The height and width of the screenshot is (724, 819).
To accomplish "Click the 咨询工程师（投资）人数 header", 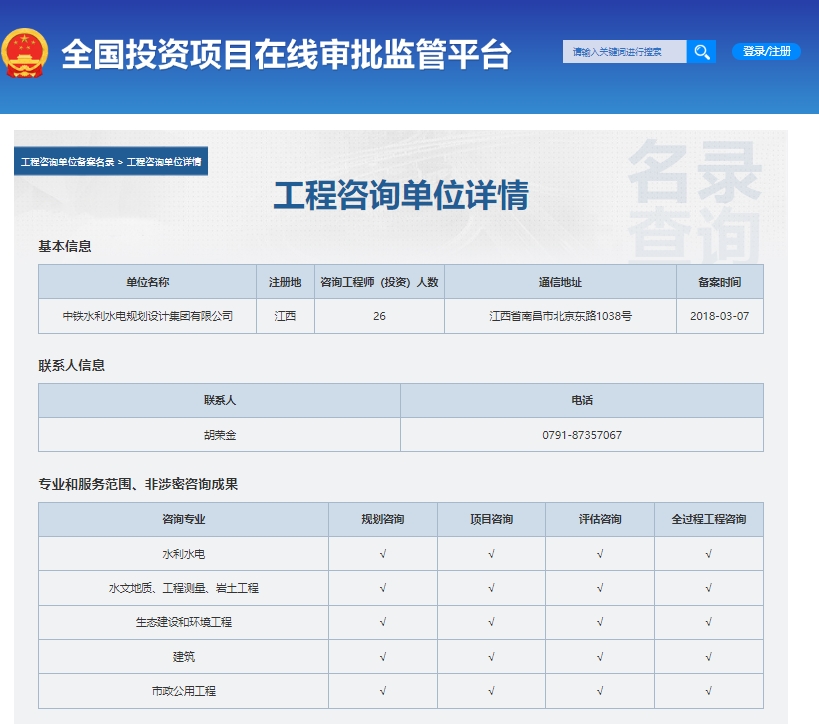I will click(379, 282).
